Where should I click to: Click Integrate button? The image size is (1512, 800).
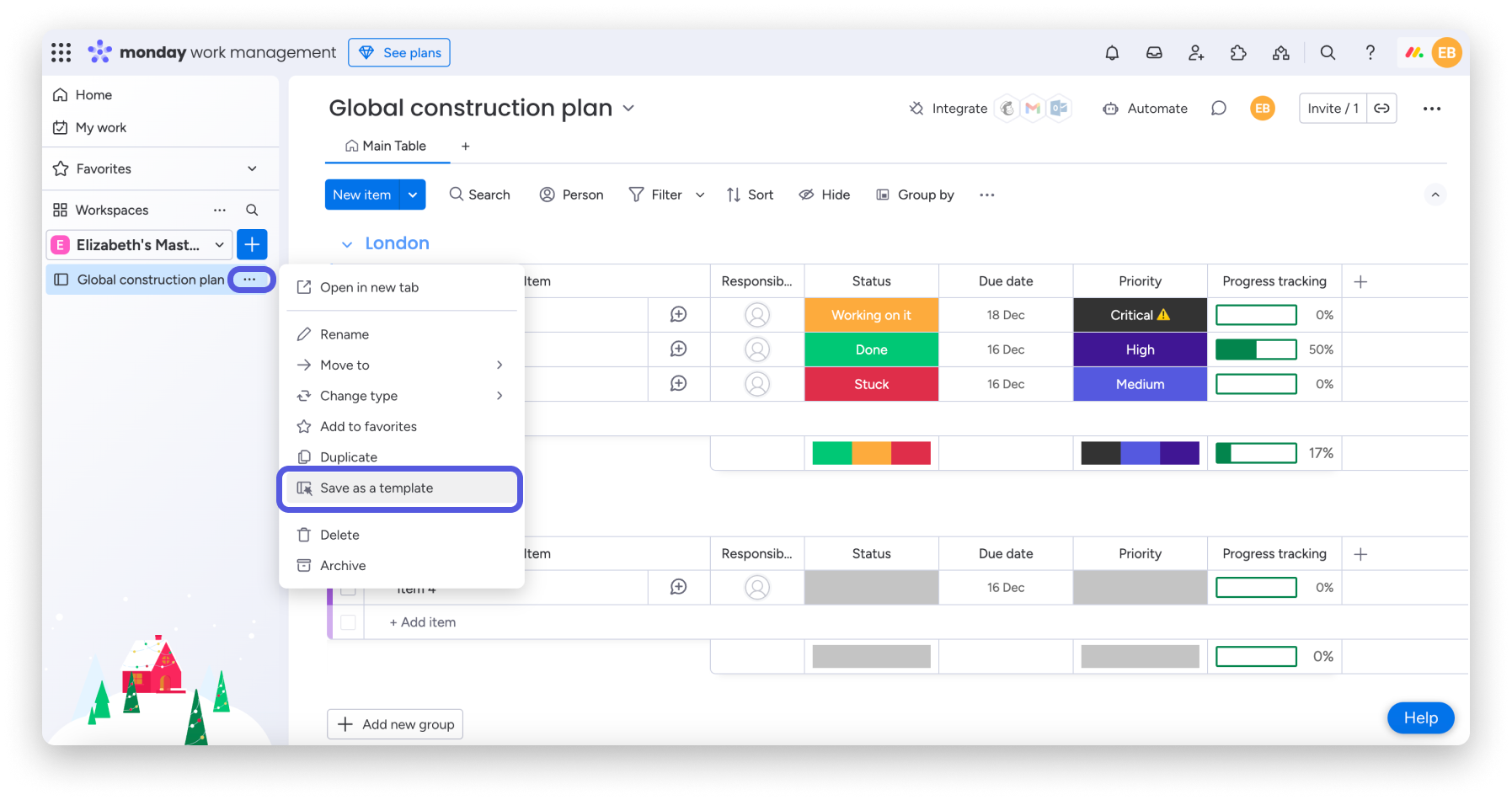[948, 108]
